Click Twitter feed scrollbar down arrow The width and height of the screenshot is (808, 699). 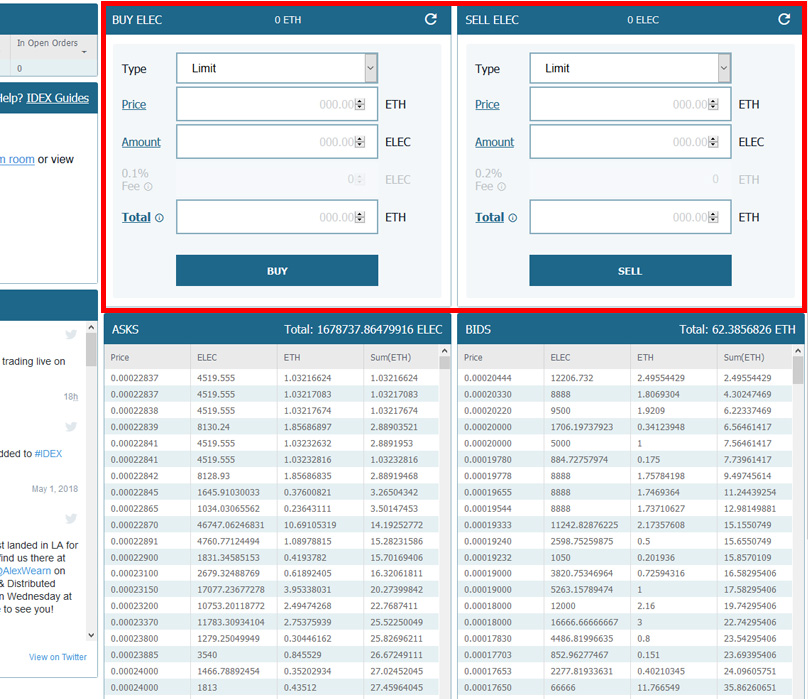[x=91, y=635]
